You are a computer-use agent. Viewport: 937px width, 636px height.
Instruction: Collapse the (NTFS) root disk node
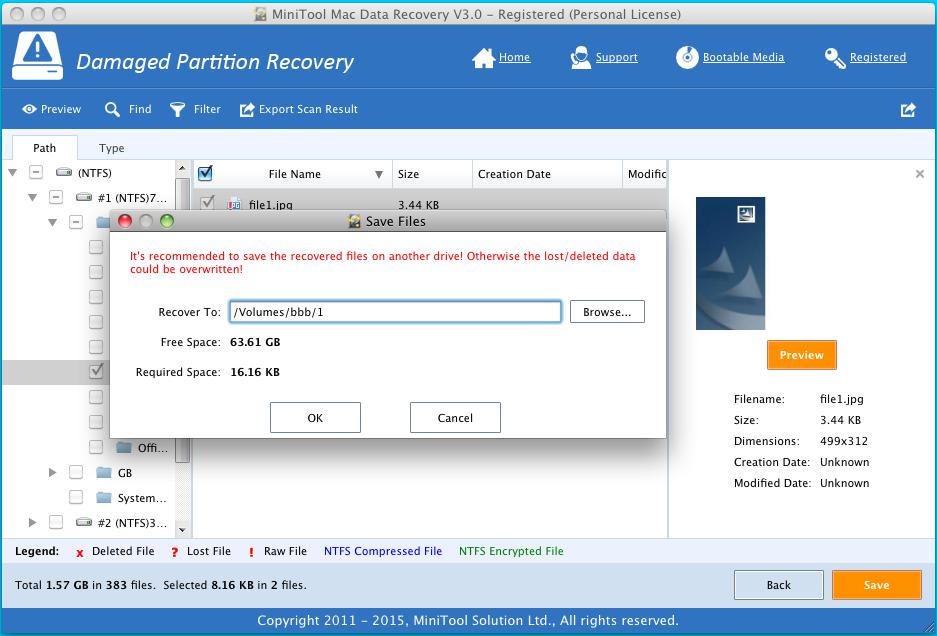coord(13,173)
